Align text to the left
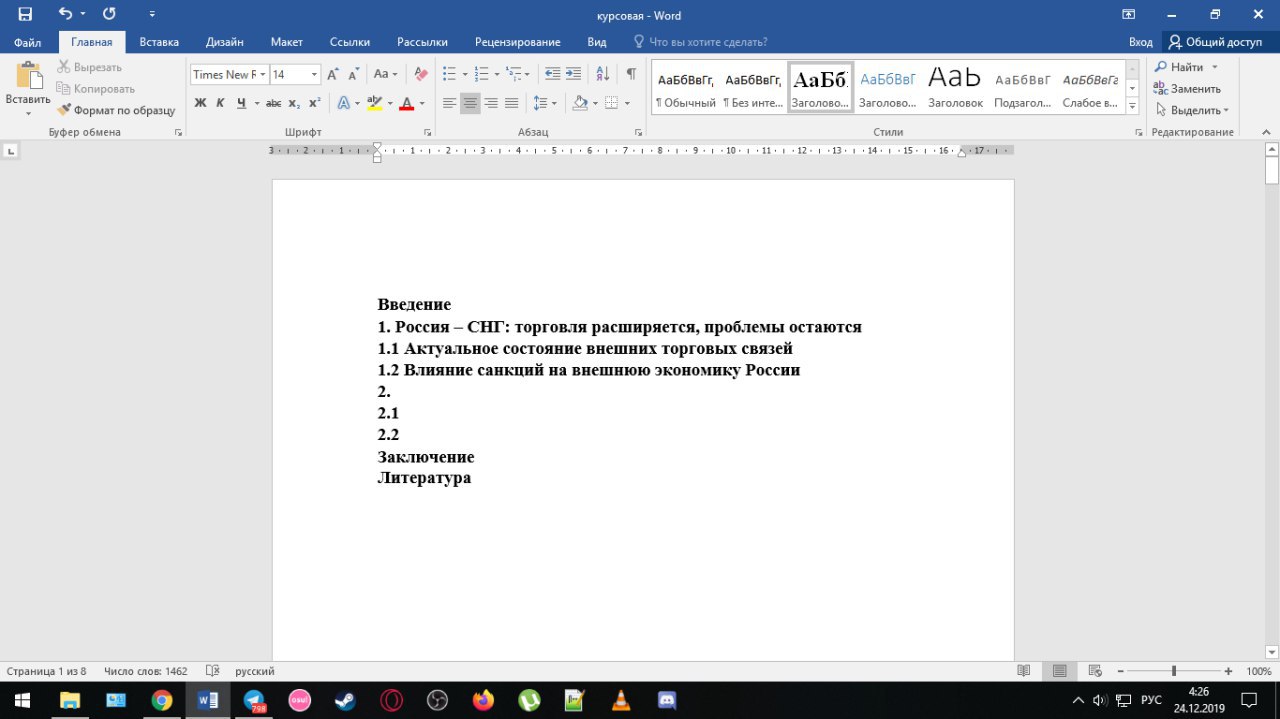The image size is (1280, 719). point(450,103)
